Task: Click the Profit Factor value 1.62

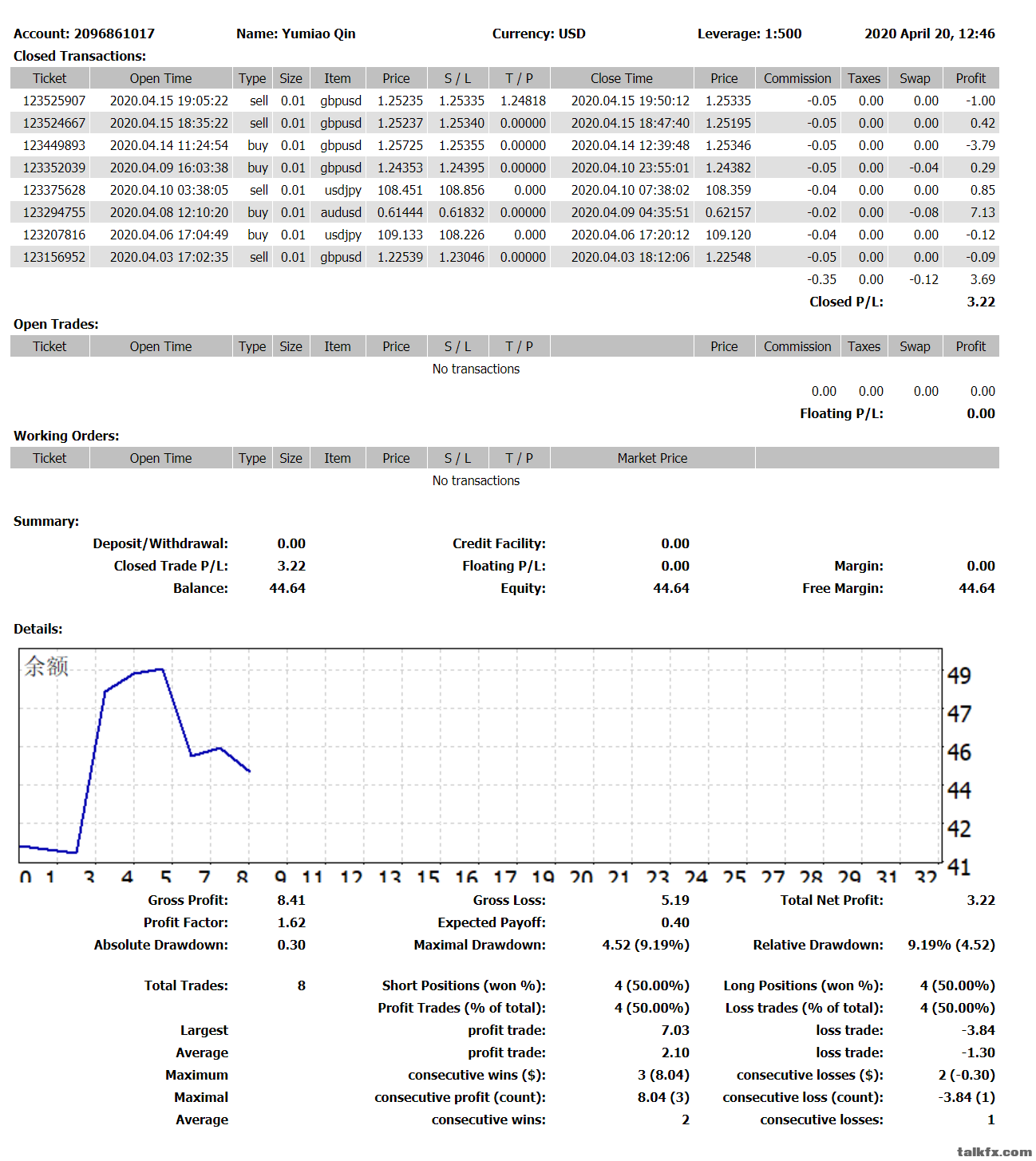Action: click(x=291, y=922)
